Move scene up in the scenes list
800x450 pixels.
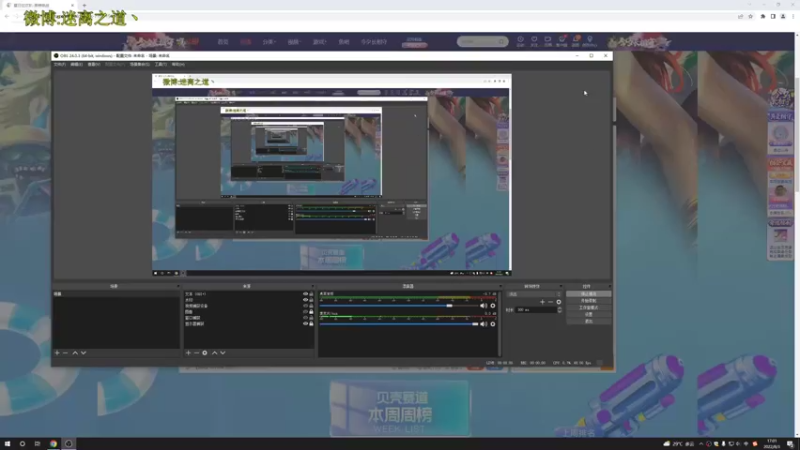tap(75, 353)
